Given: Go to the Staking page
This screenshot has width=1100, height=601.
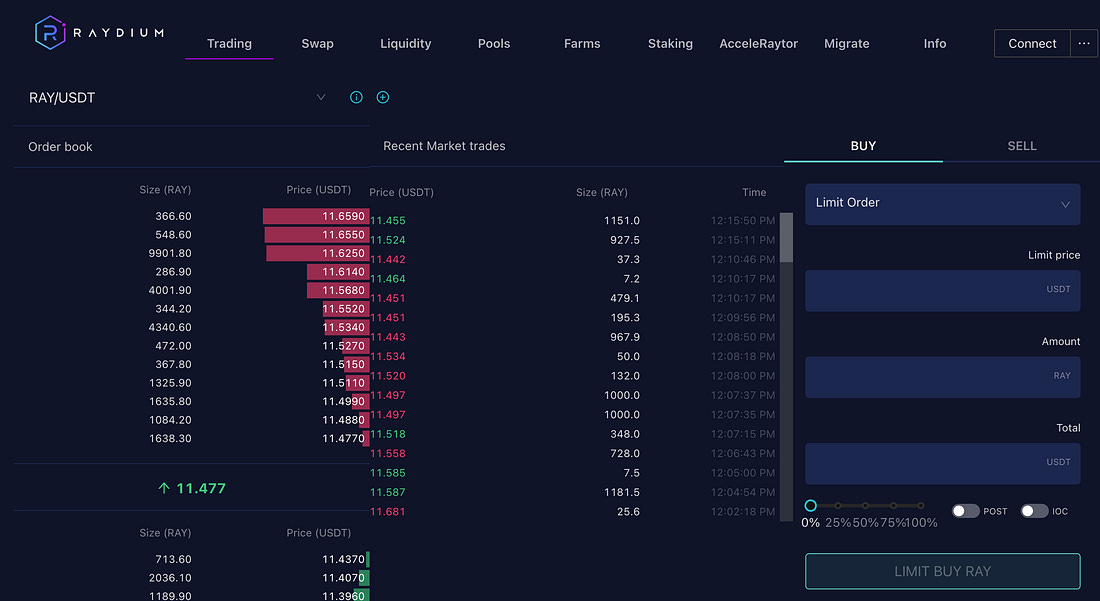Looking at the screenshot, I should (x=670, y=44).
